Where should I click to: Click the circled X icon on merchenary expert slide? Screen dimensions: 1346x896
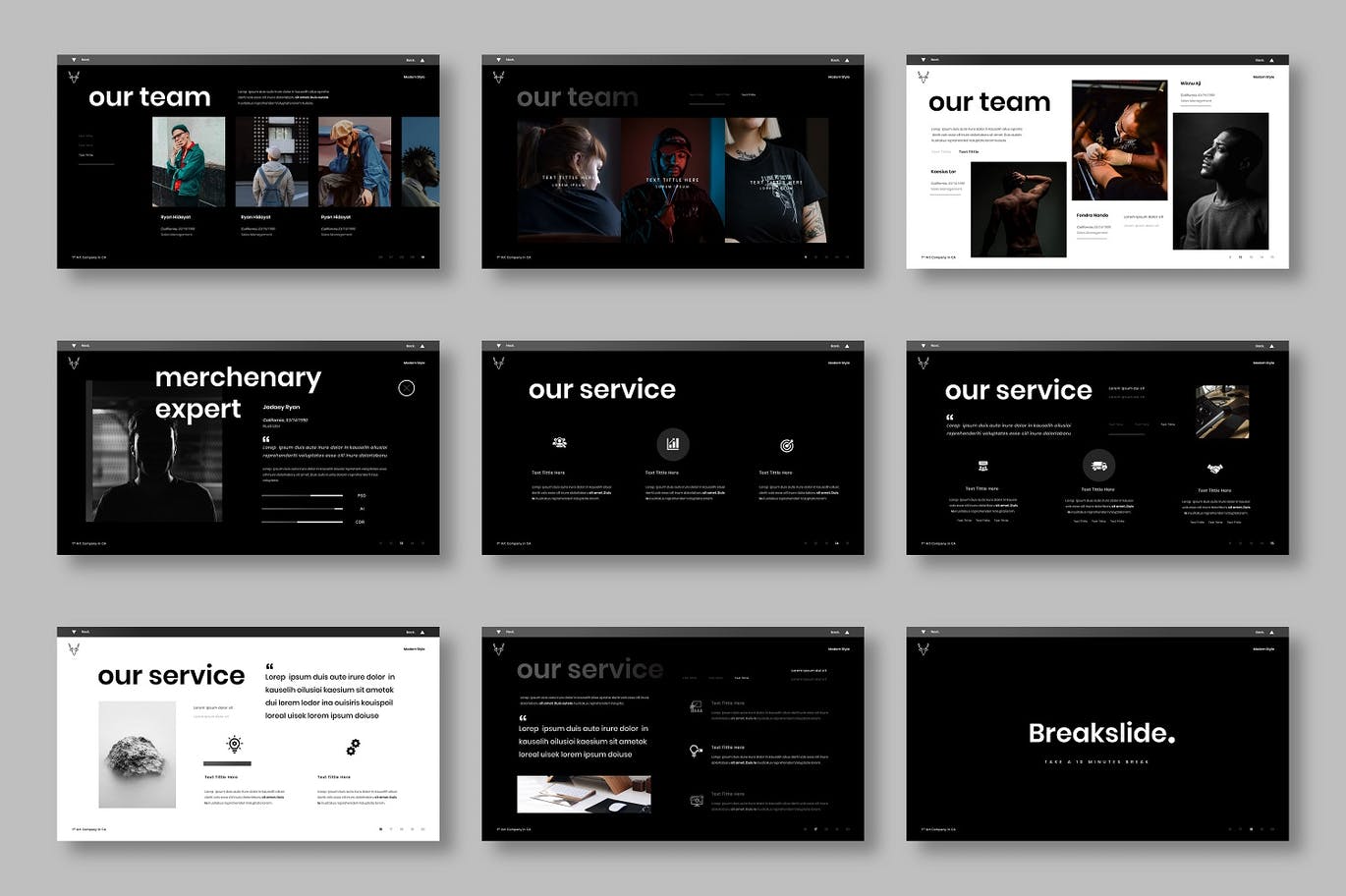(x=407, y=388)
